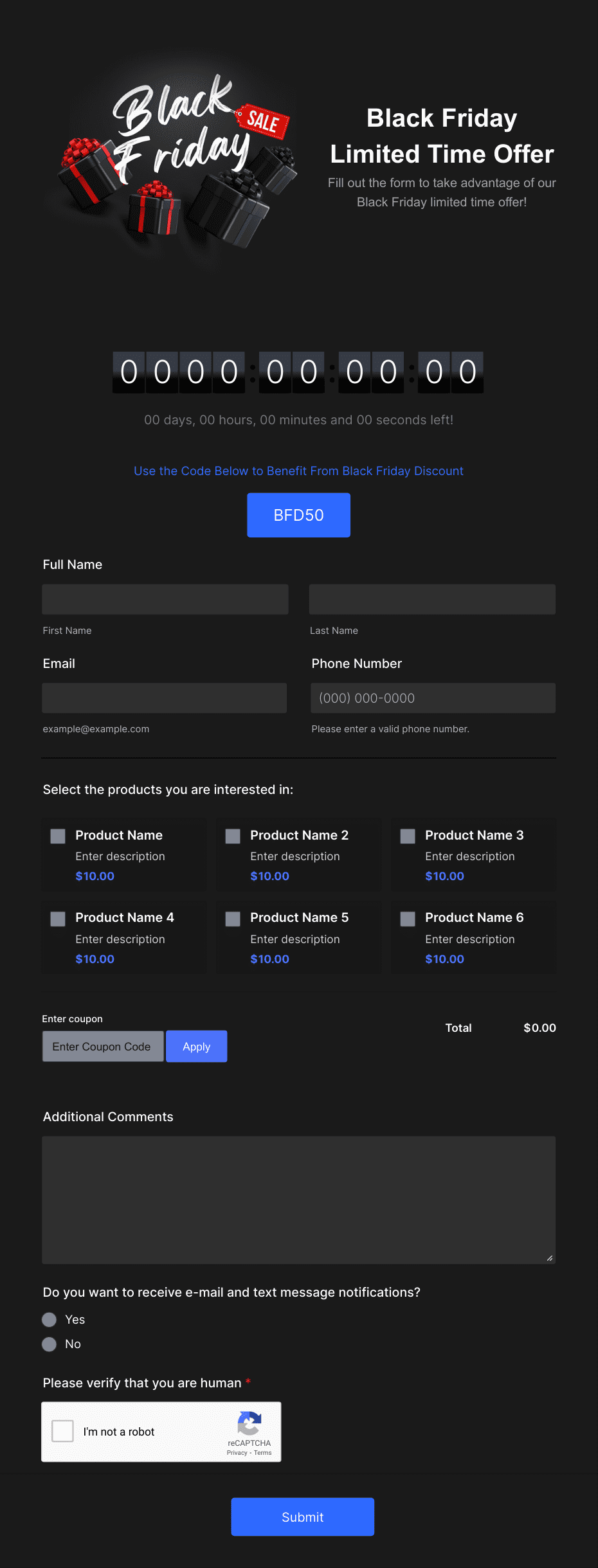598x1568 pixels.
Task: Click the BFD50 coupon code button
Action: click(299, 515)
